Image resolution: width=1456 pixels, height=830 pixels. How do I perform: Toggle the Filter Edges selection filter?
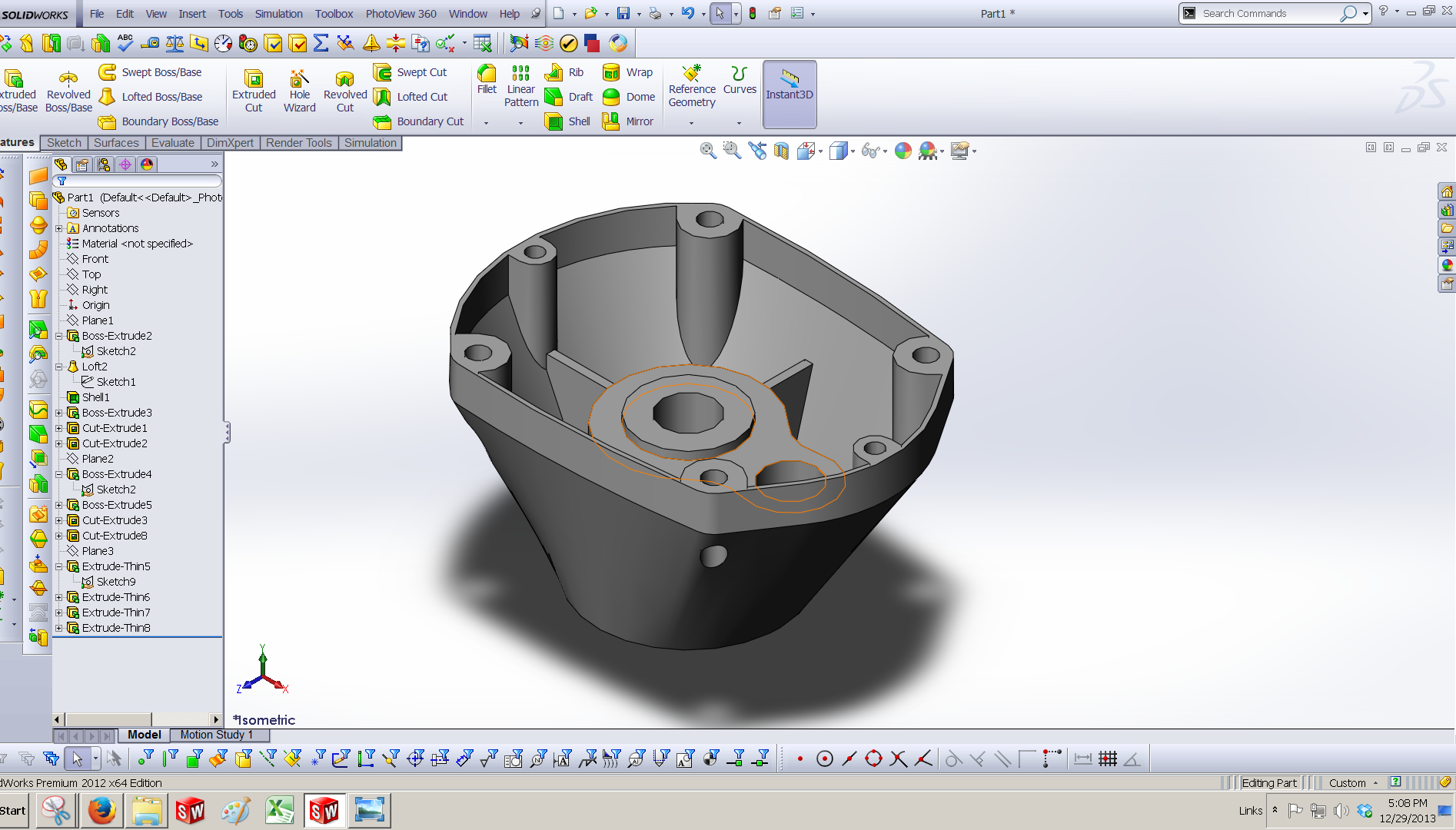click(x=169, y=759)
